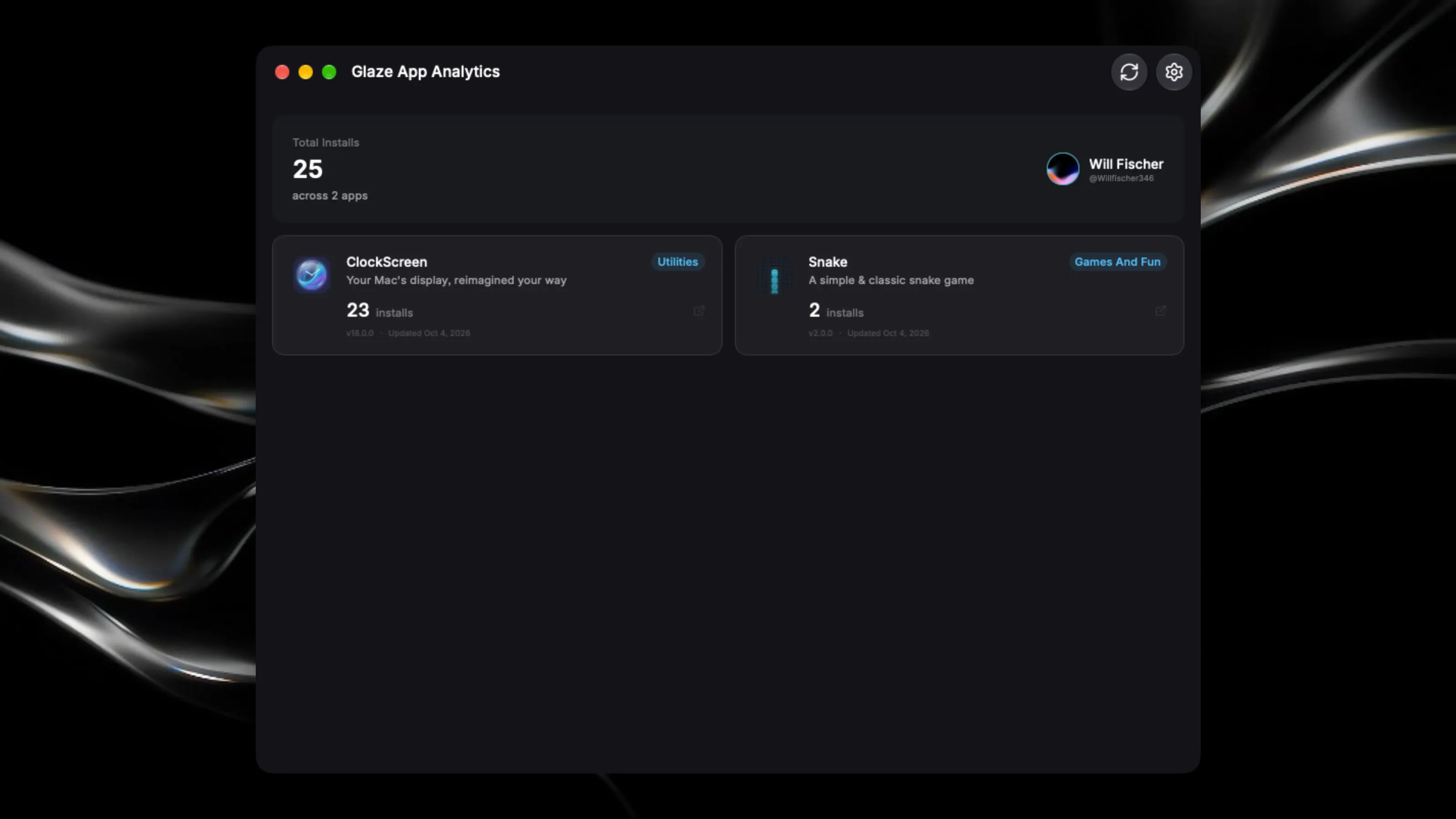Click the Snake app title
Screen dimensions: 1456x819
(x=828, y=262)
